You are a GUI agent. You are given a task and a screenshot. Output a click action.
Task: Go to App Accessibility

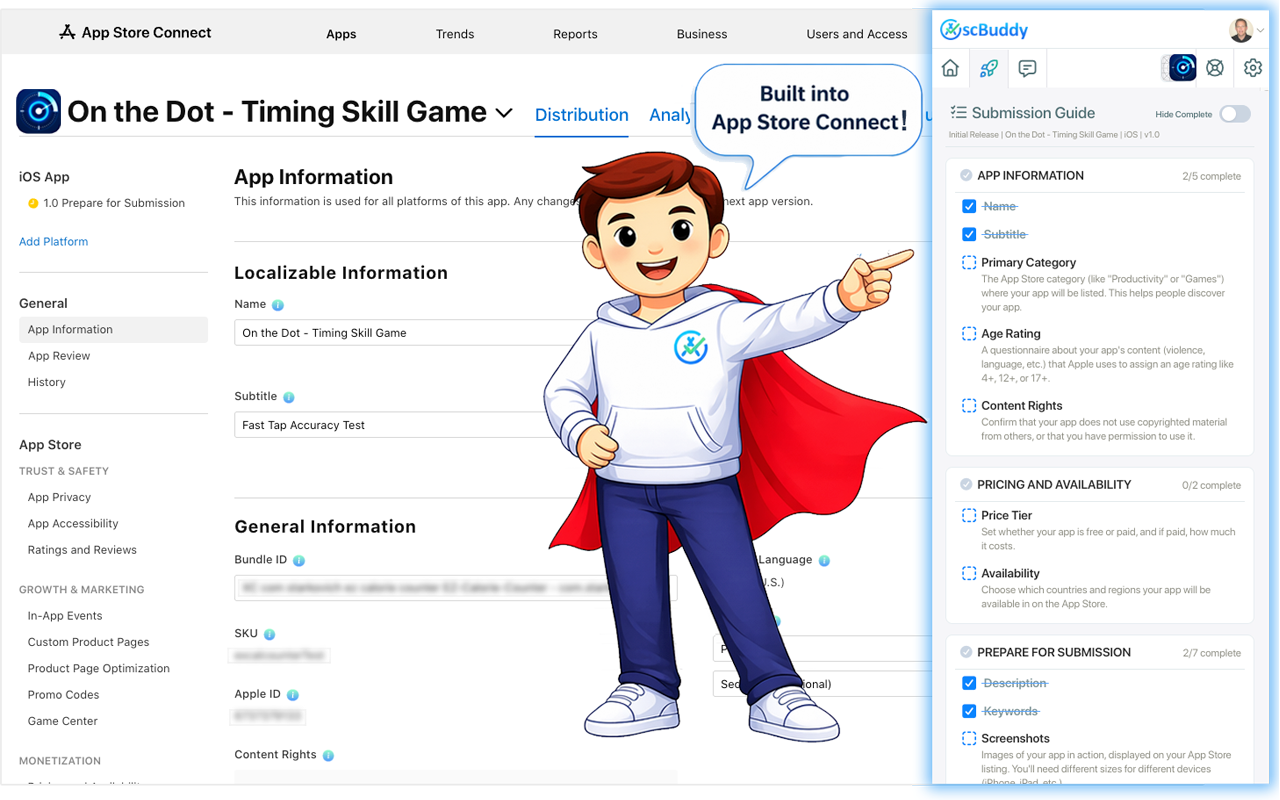(73, 524)
